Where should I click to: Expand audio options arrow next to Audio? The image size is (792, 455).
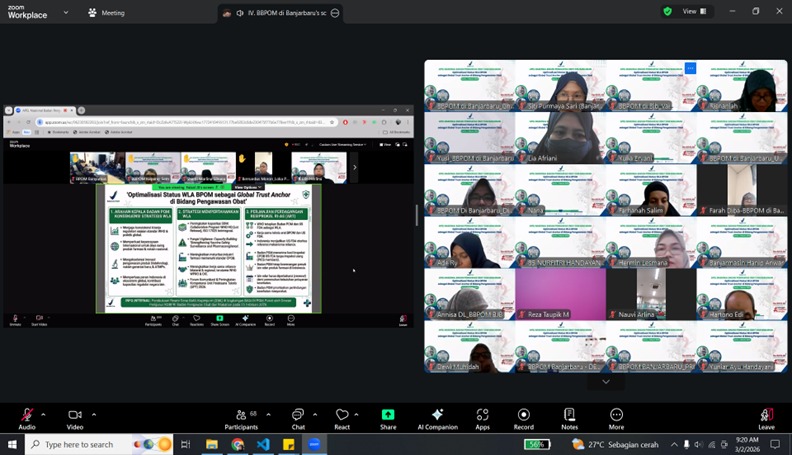(43, 414)
